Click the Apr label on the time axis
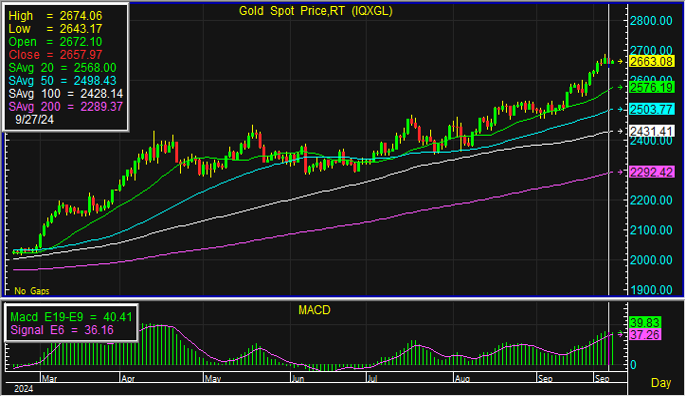The image size is (686, 397). 128,379
